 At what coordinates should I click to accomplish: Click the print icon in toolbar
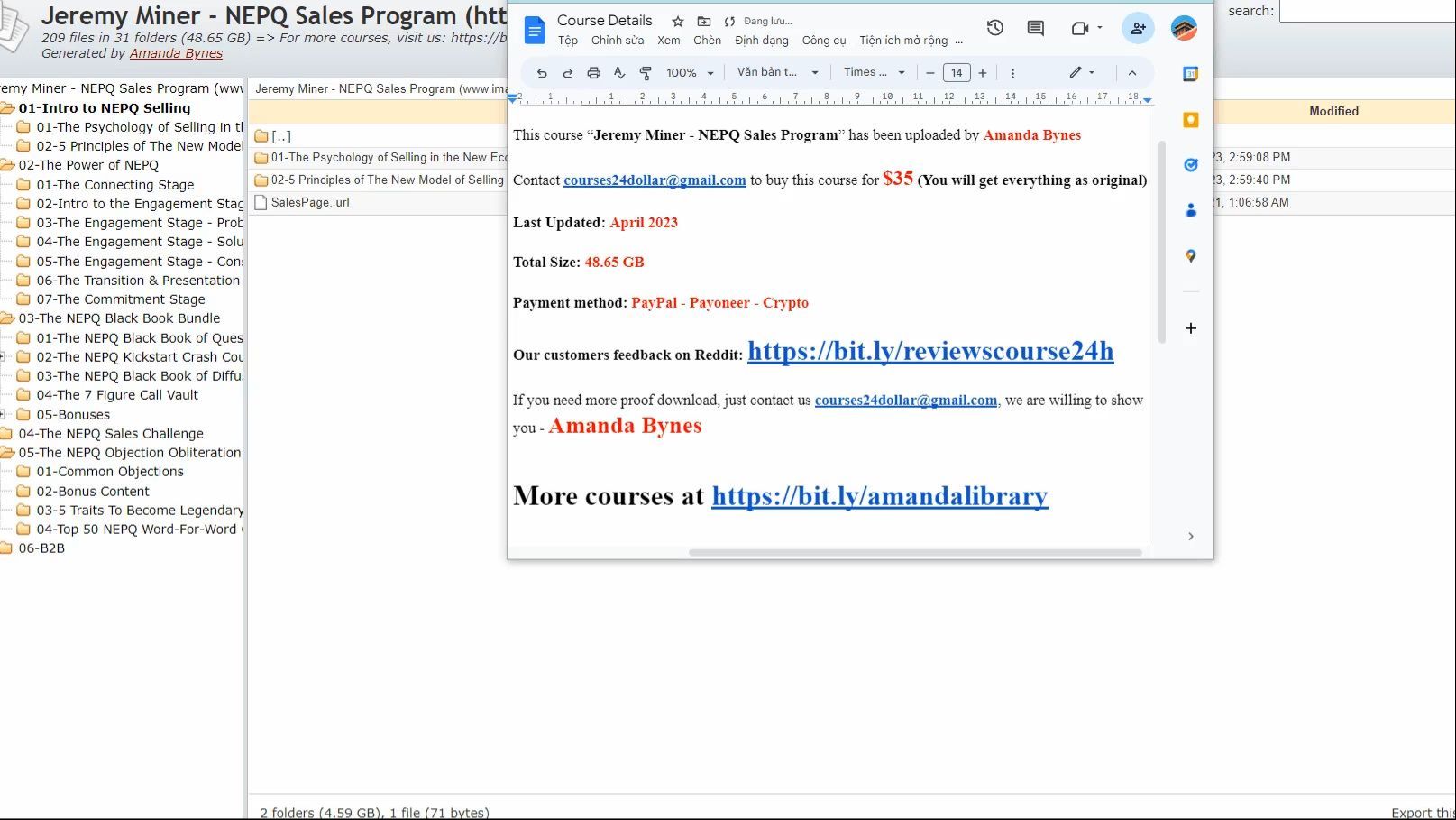click(x=593, y=73)
